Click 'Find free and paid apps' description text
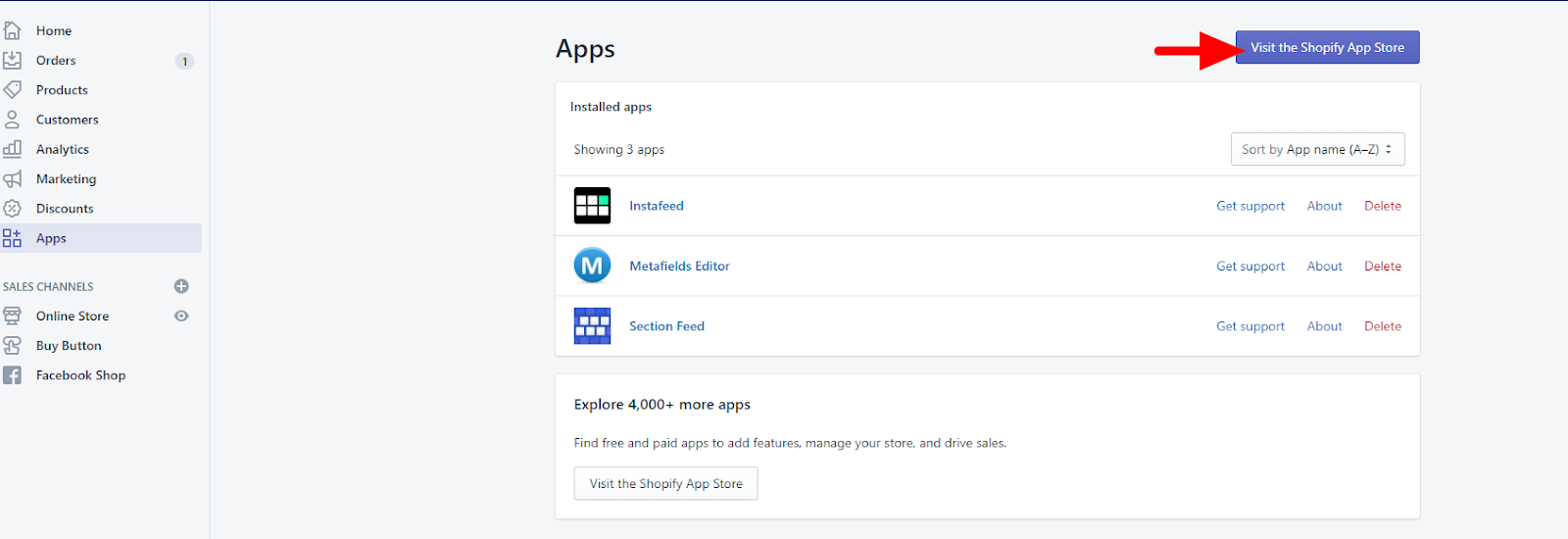 point(790,443)
